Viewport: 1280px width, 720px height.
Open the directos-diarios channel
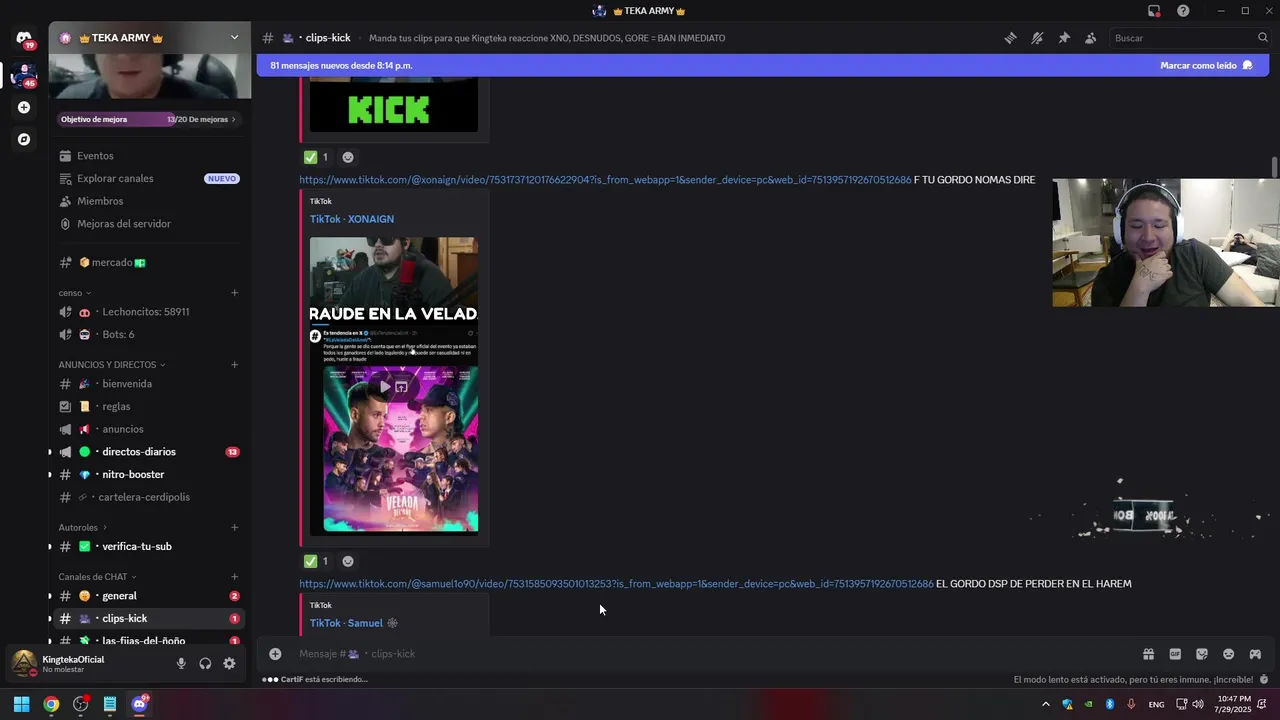coord(150,452)
